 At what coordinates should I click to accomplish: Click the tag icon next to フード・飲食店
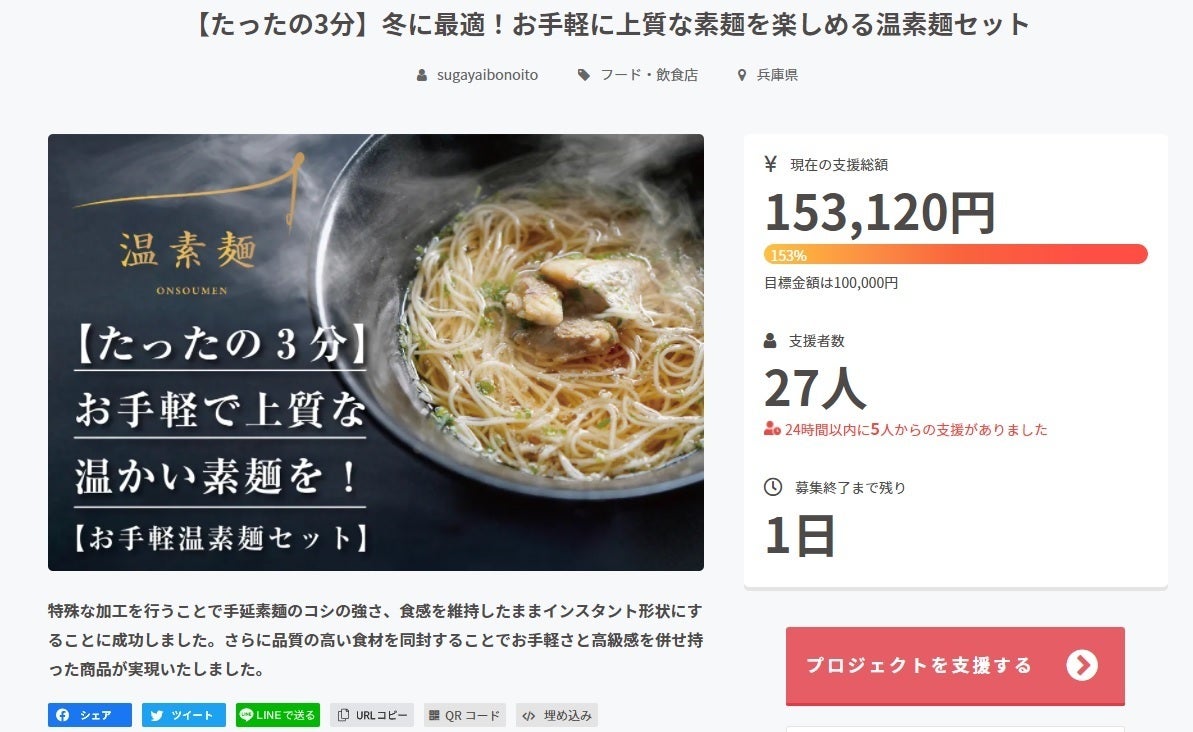(584, 75)
